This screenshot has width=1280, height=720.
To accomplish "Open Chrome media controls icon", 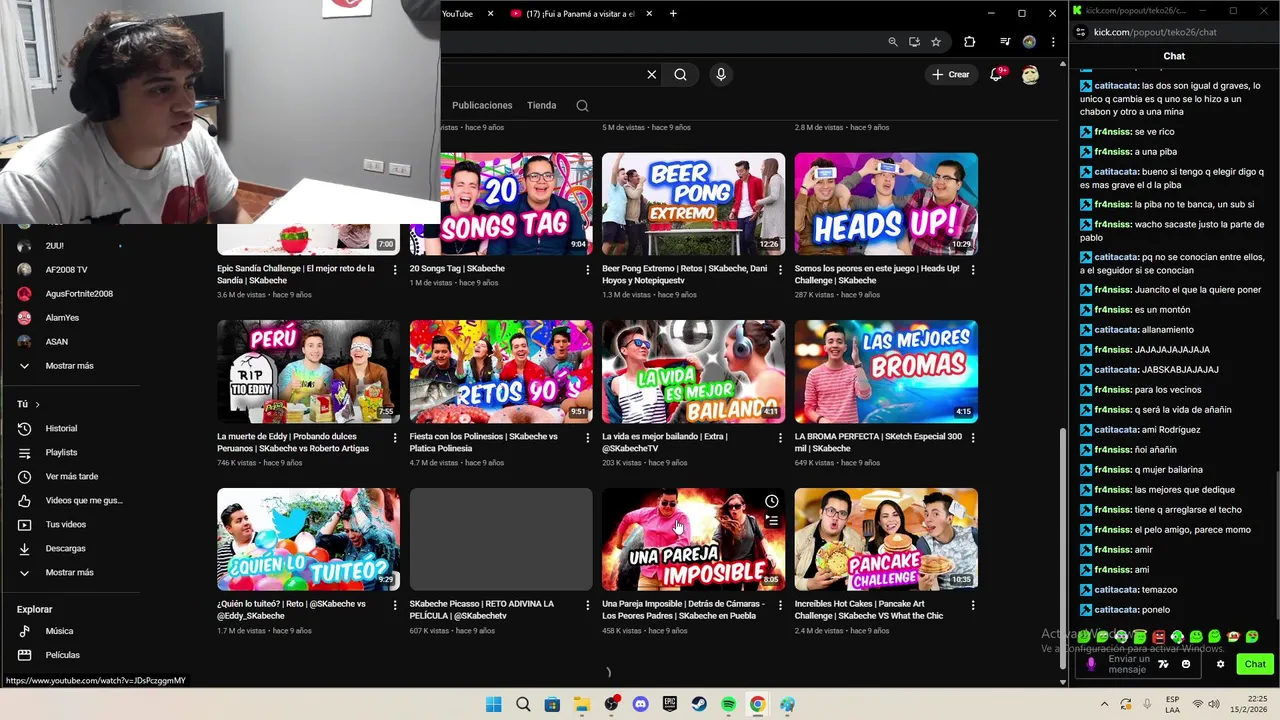I will point(1005,42).
